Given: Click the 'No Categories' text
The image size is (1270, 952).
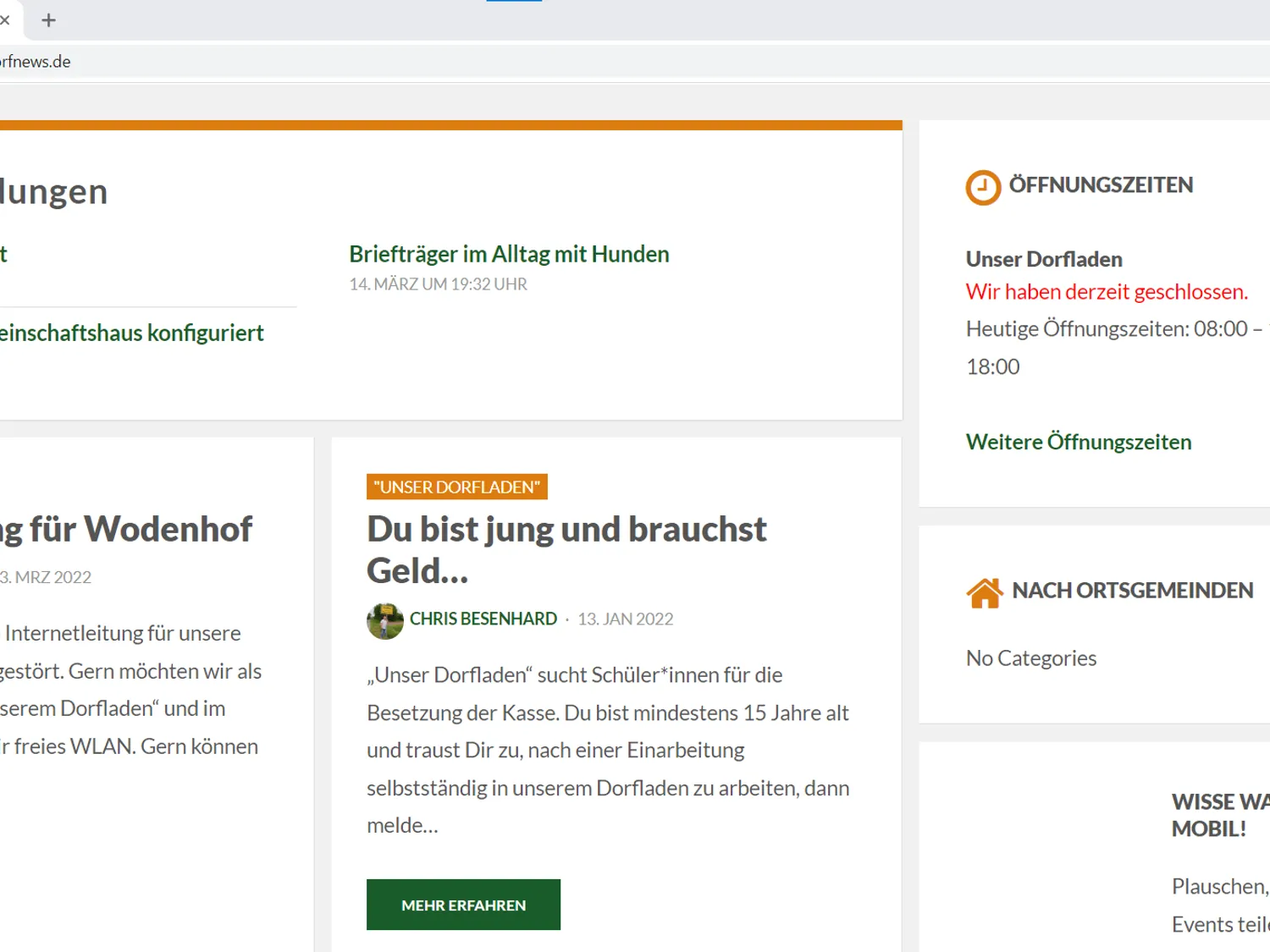Looking at the screenshot, I should point(1031,658).
